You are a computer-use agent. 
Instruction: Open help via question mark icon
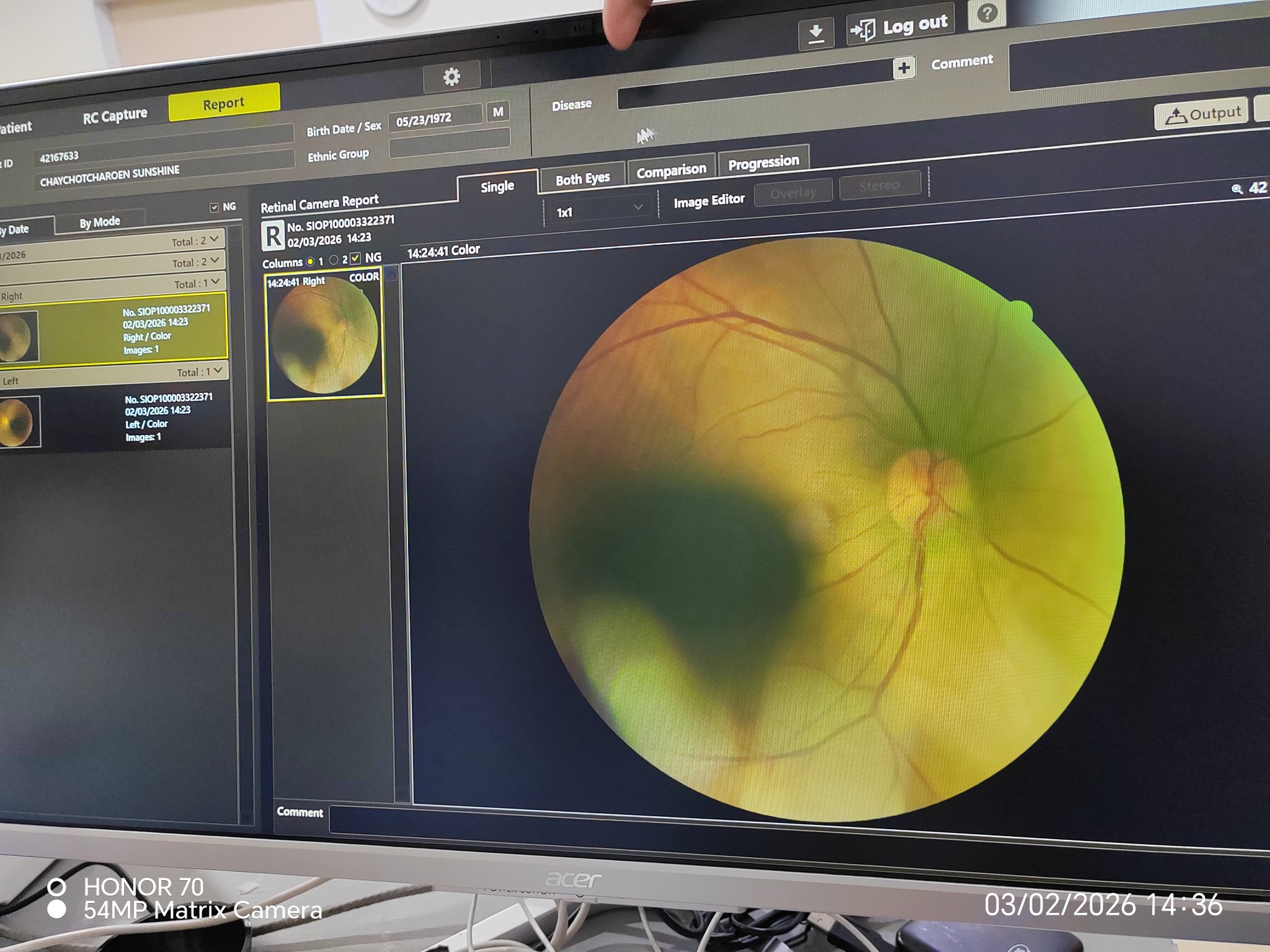click(987, 13)
